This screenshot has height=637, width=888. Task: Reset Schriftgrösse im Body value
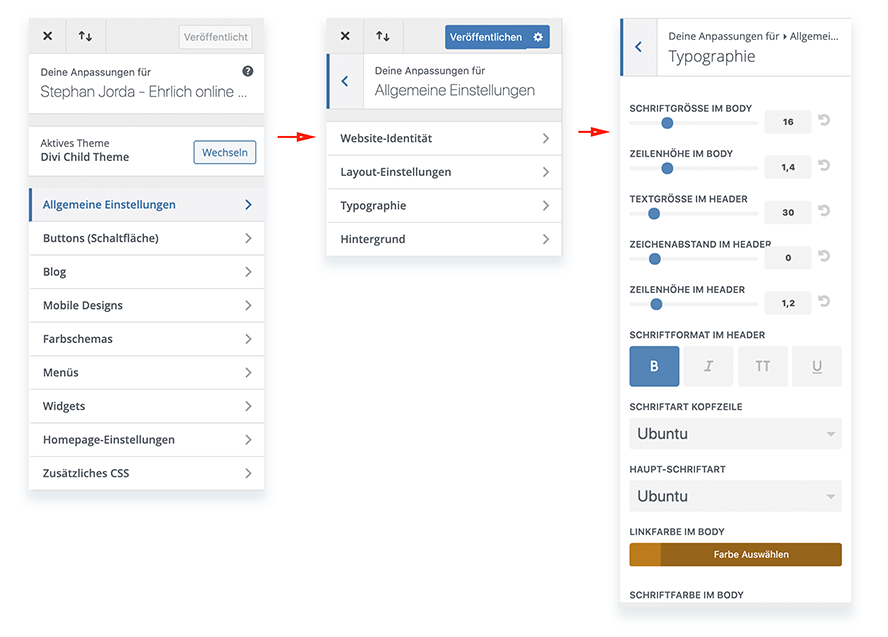pos(824,121)
